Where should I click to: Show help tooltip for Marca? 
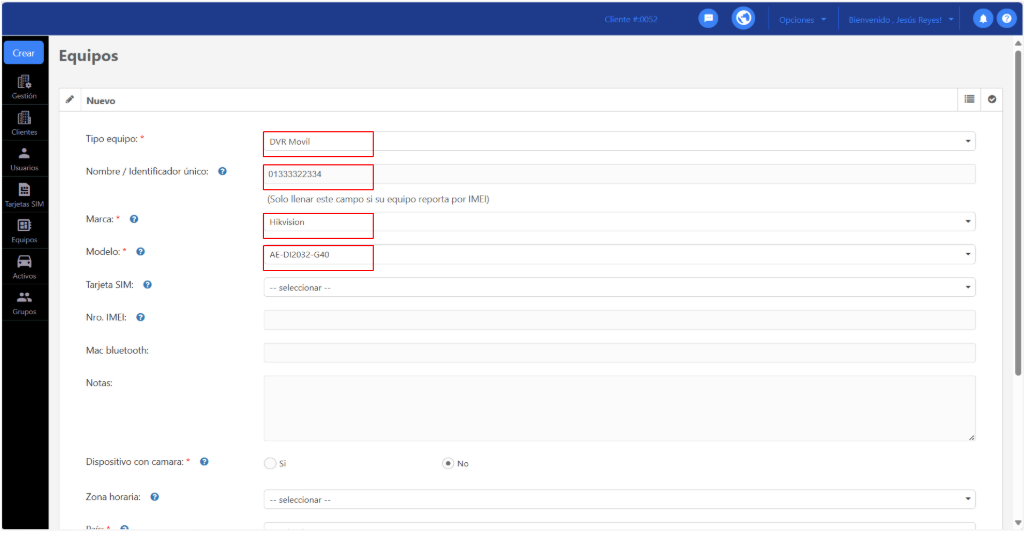point(134,219)
